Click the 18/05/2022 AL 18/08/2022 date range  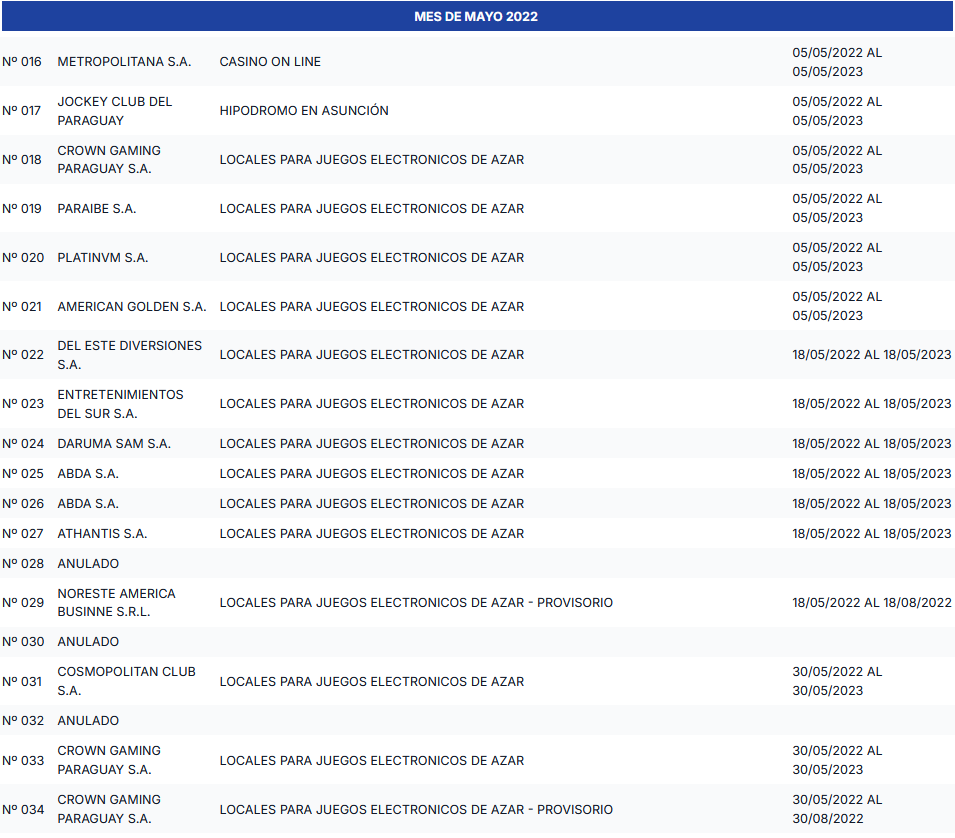tap(872, 603)
